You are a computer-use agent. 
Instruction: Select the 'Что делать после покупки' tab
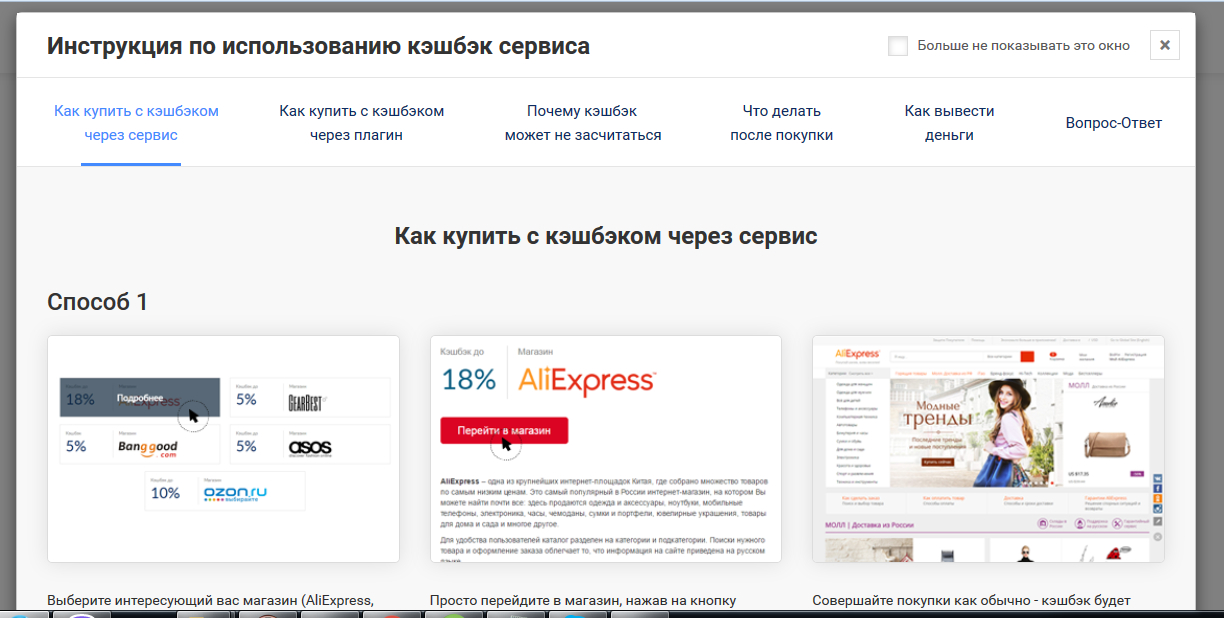coord(782,123)
